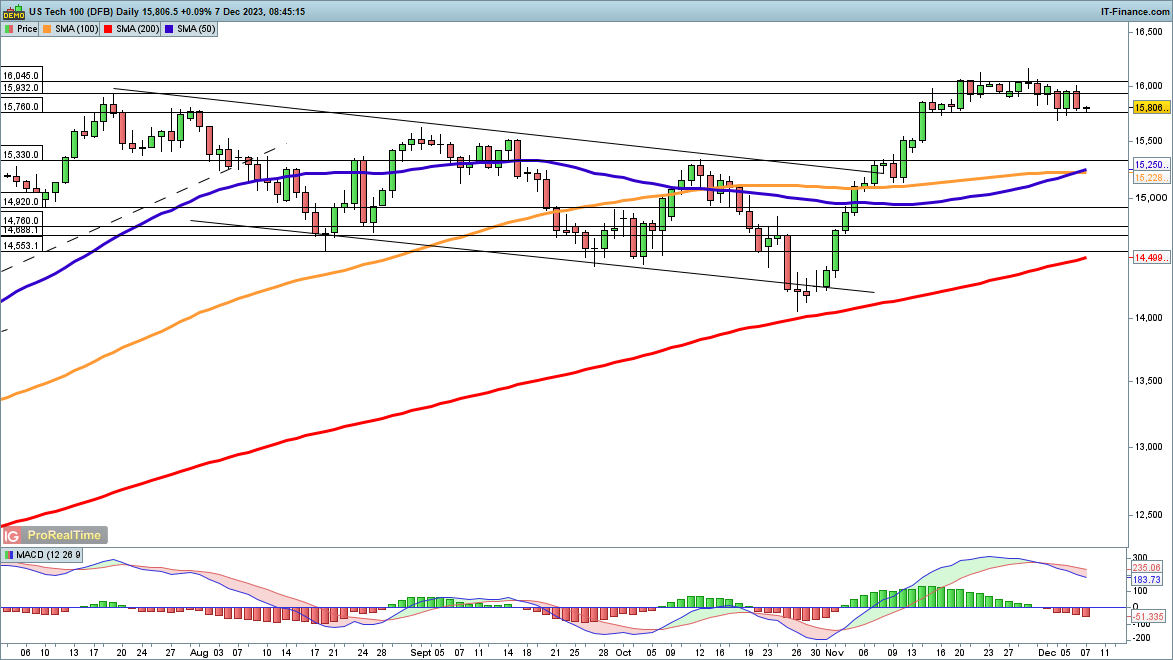Click the Oct date axis label

[623, 653]
